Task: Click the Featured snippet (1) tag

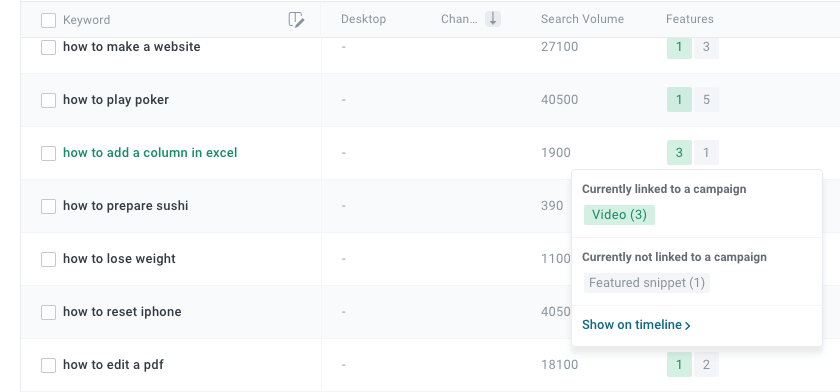Action: [x=647, y=283]
